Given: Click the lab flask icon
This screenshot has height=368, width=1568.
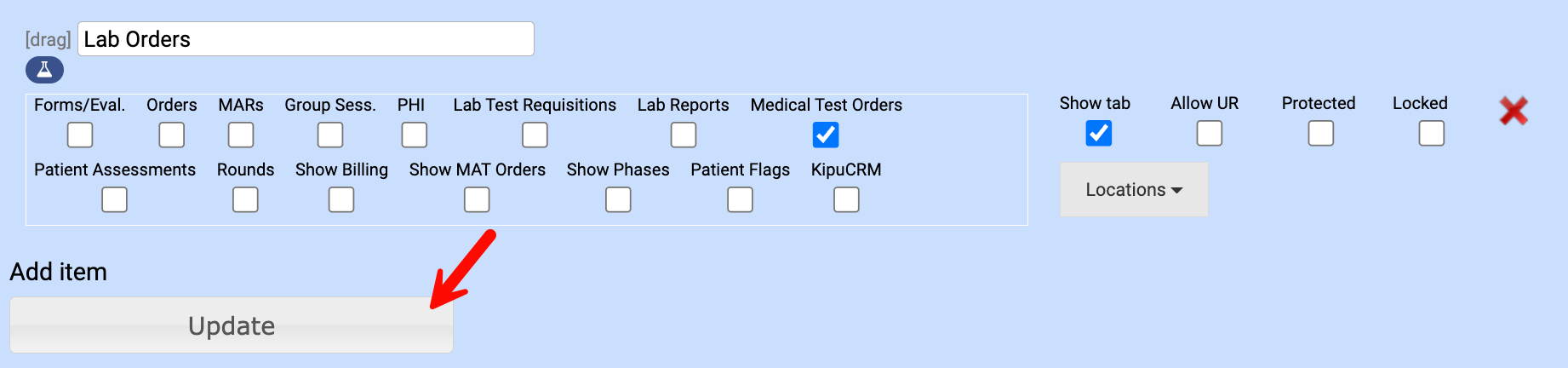Looking at the screenshot, I should click(x=44, y=70).
